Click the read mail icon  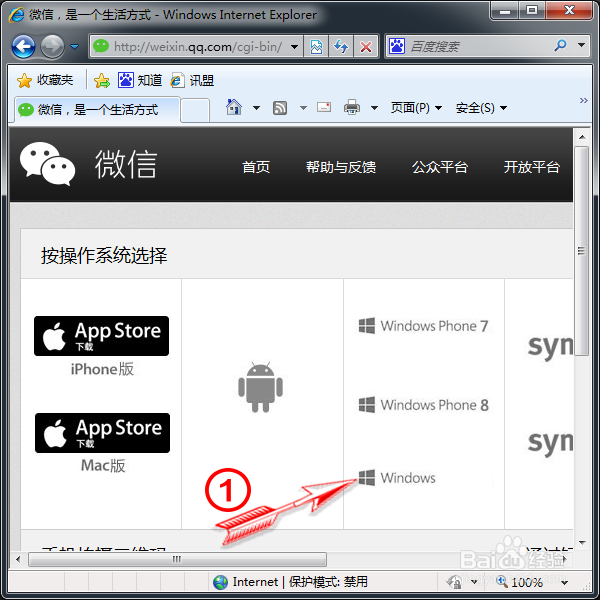click(324, 107)
